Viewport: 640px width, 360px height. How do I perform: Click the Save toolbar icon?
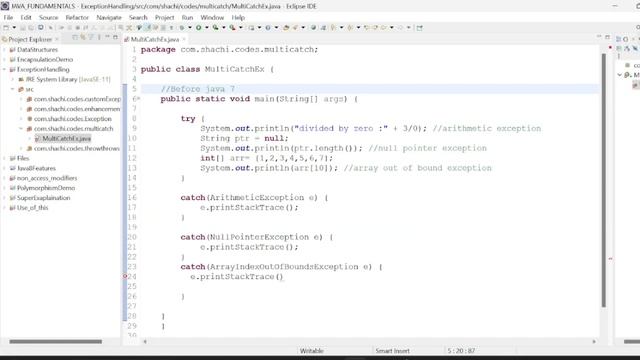coord(22,28)
